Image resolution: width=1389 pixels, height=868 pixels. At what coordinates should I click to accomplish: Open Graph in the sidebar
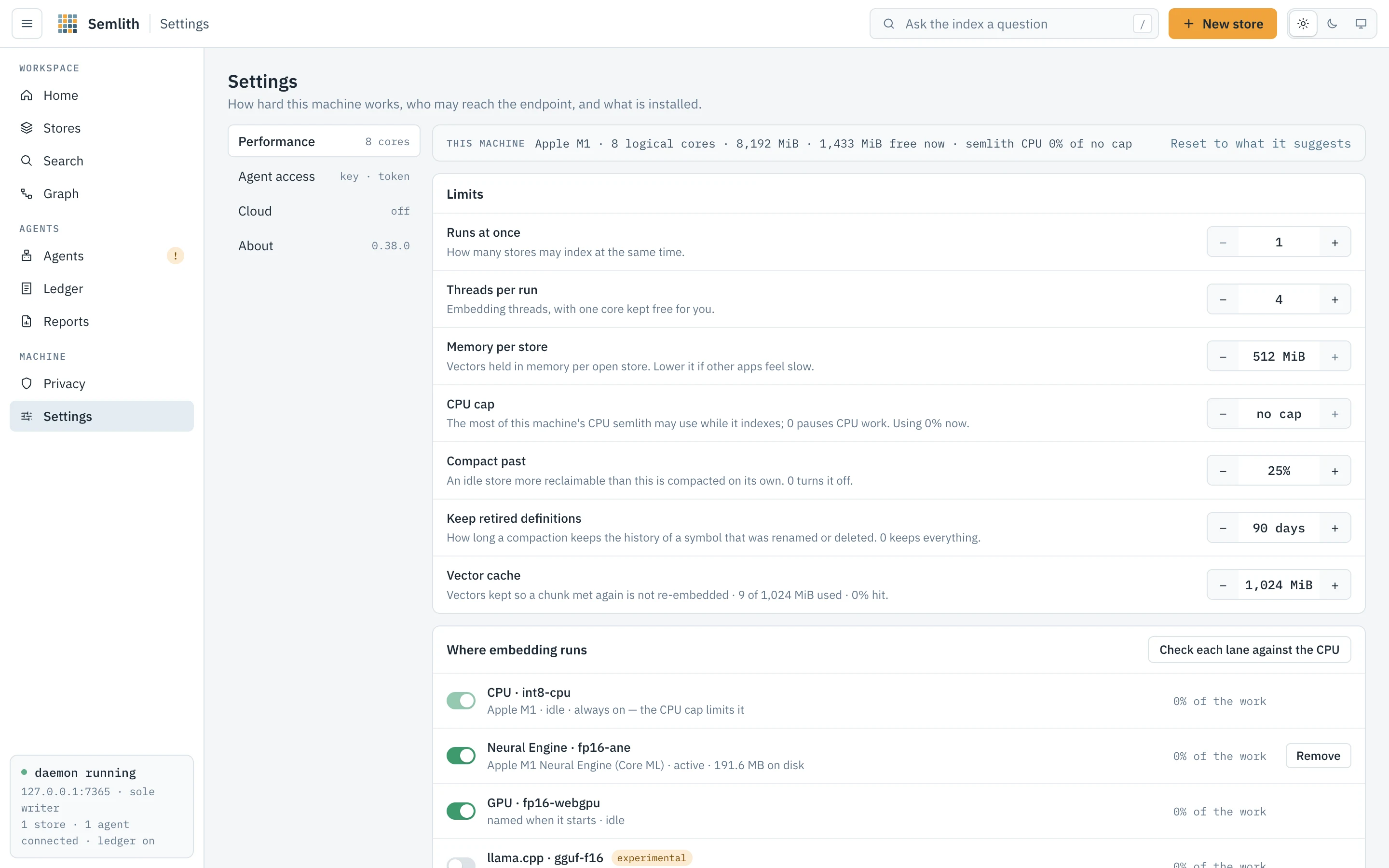102,193
